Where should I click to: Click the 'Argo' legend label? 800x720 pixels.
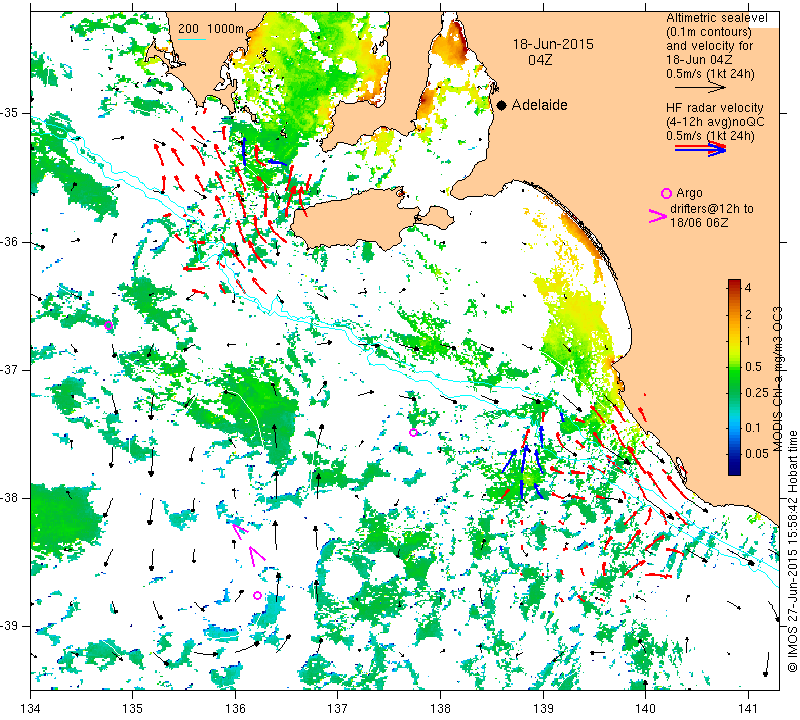point(689,193)
